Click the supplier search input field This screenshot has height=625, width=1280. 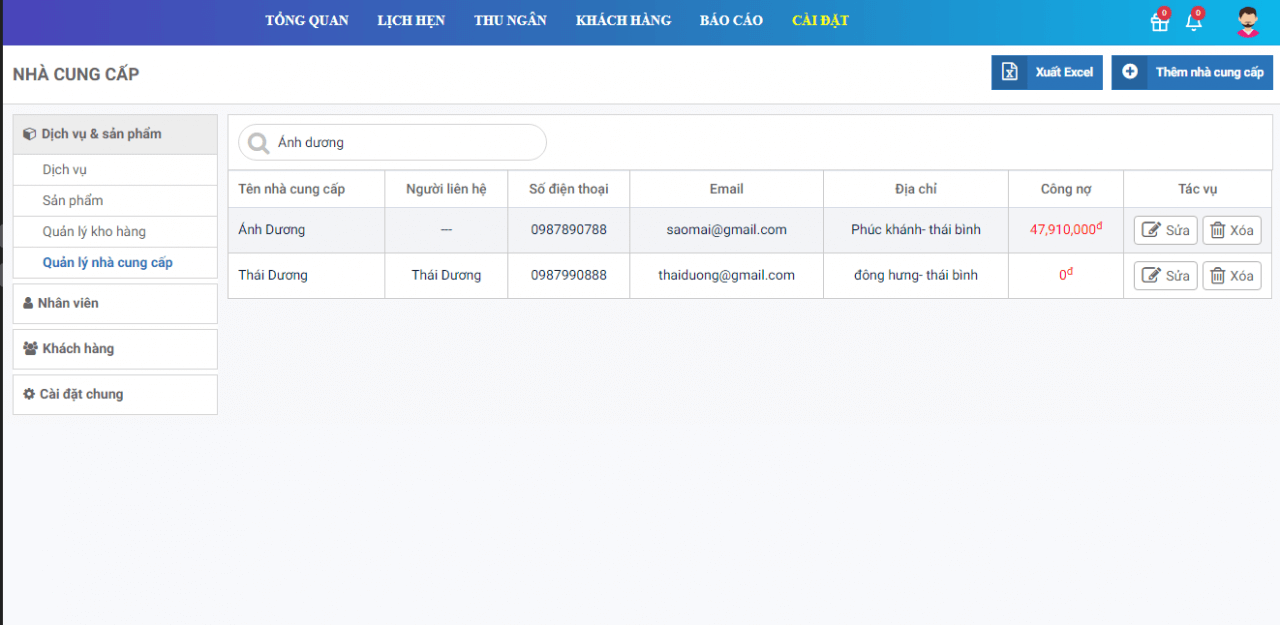point(405,143)
